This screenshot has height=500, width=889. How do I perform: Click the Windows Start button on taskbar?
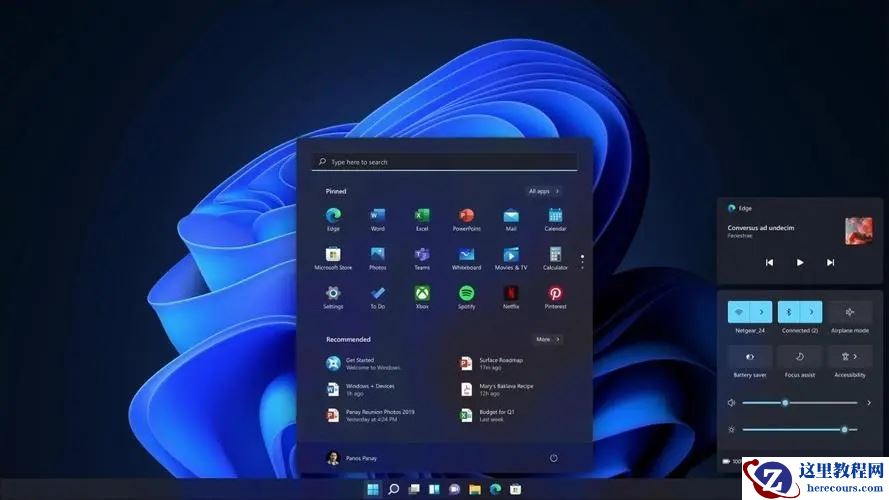pos(372,489)
